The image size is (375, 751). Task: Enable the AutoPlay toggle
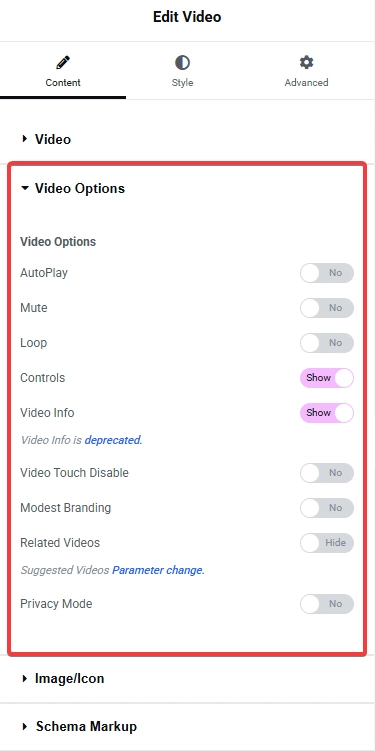coord(327,273)
